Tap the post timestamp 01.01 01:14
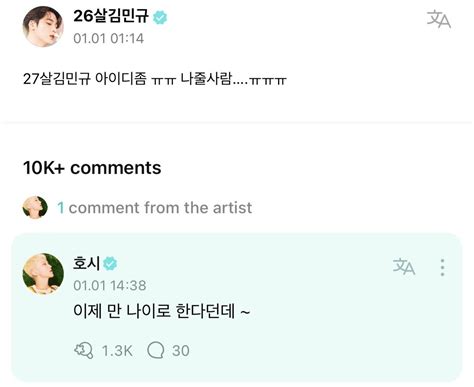Screen dimensions: 474x387 (109, 38)
